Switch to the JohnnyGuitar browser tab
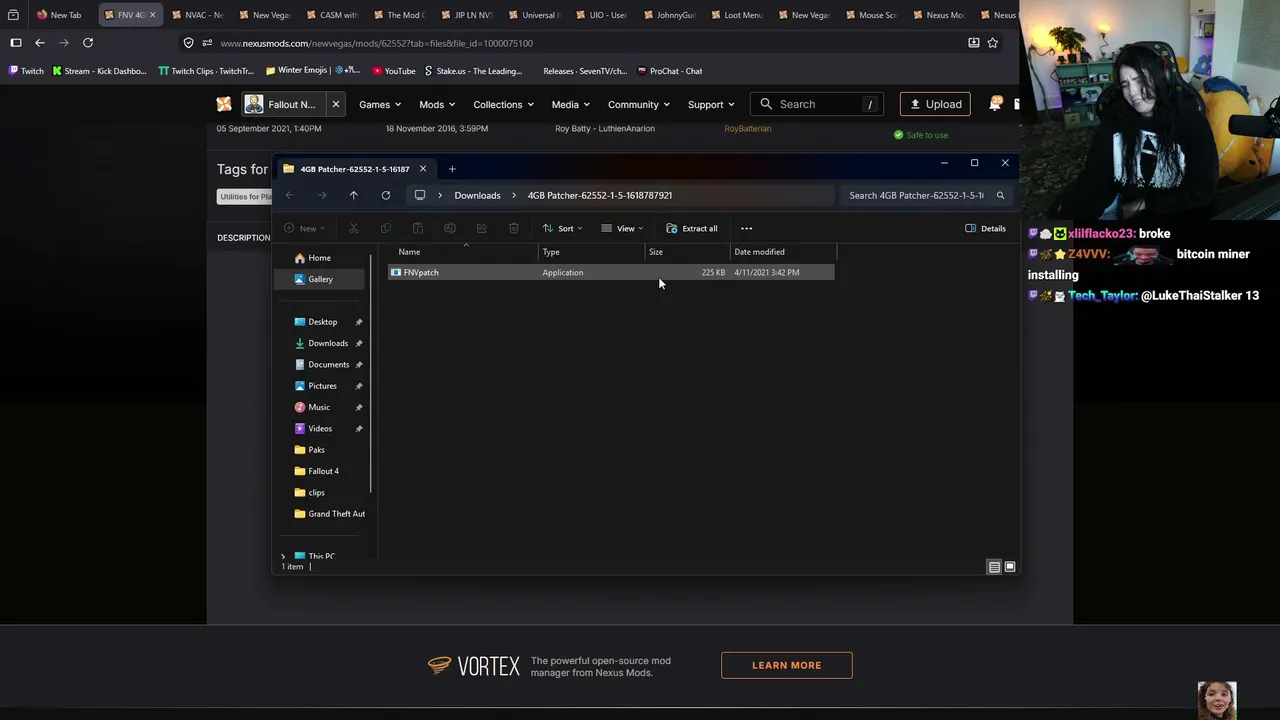This screenshot has height=720, width=1280. tap(671, 15)
